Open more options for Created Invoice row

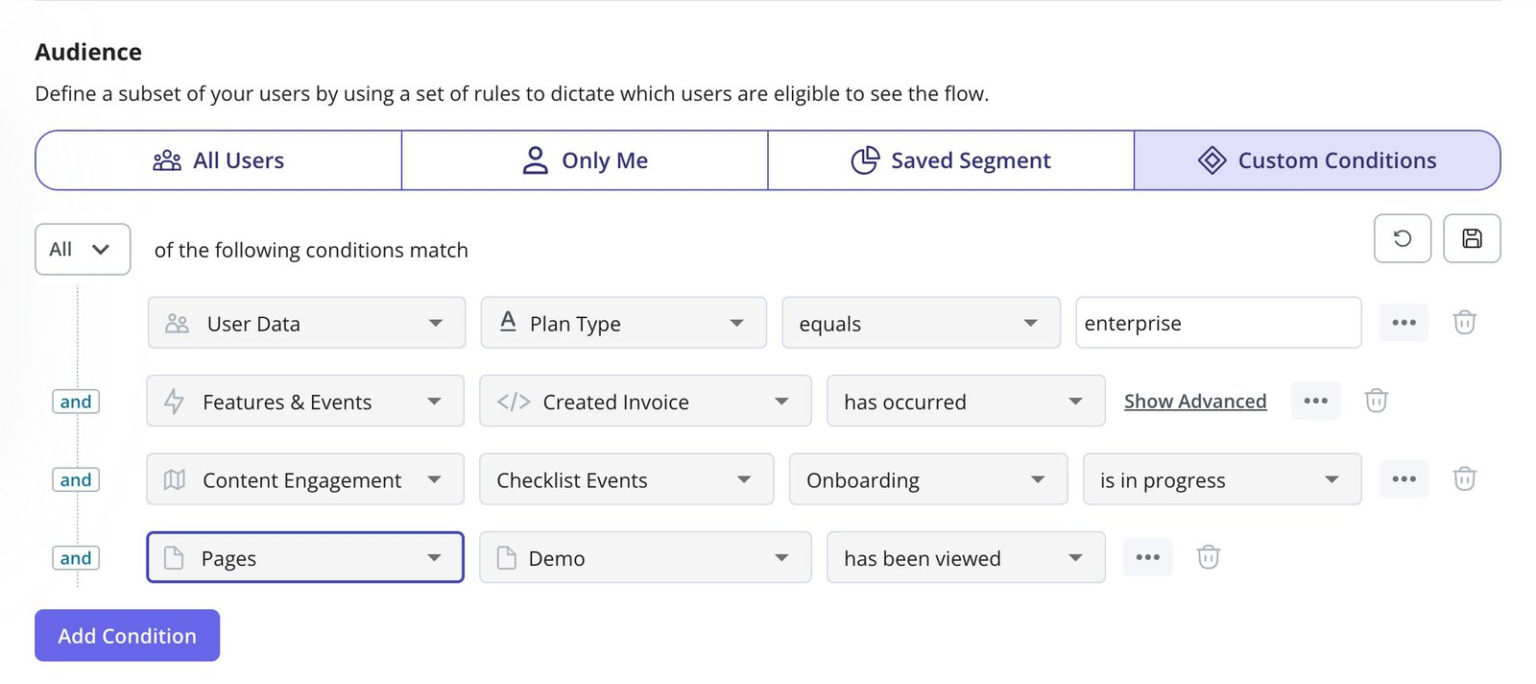tap(1315, 401)
